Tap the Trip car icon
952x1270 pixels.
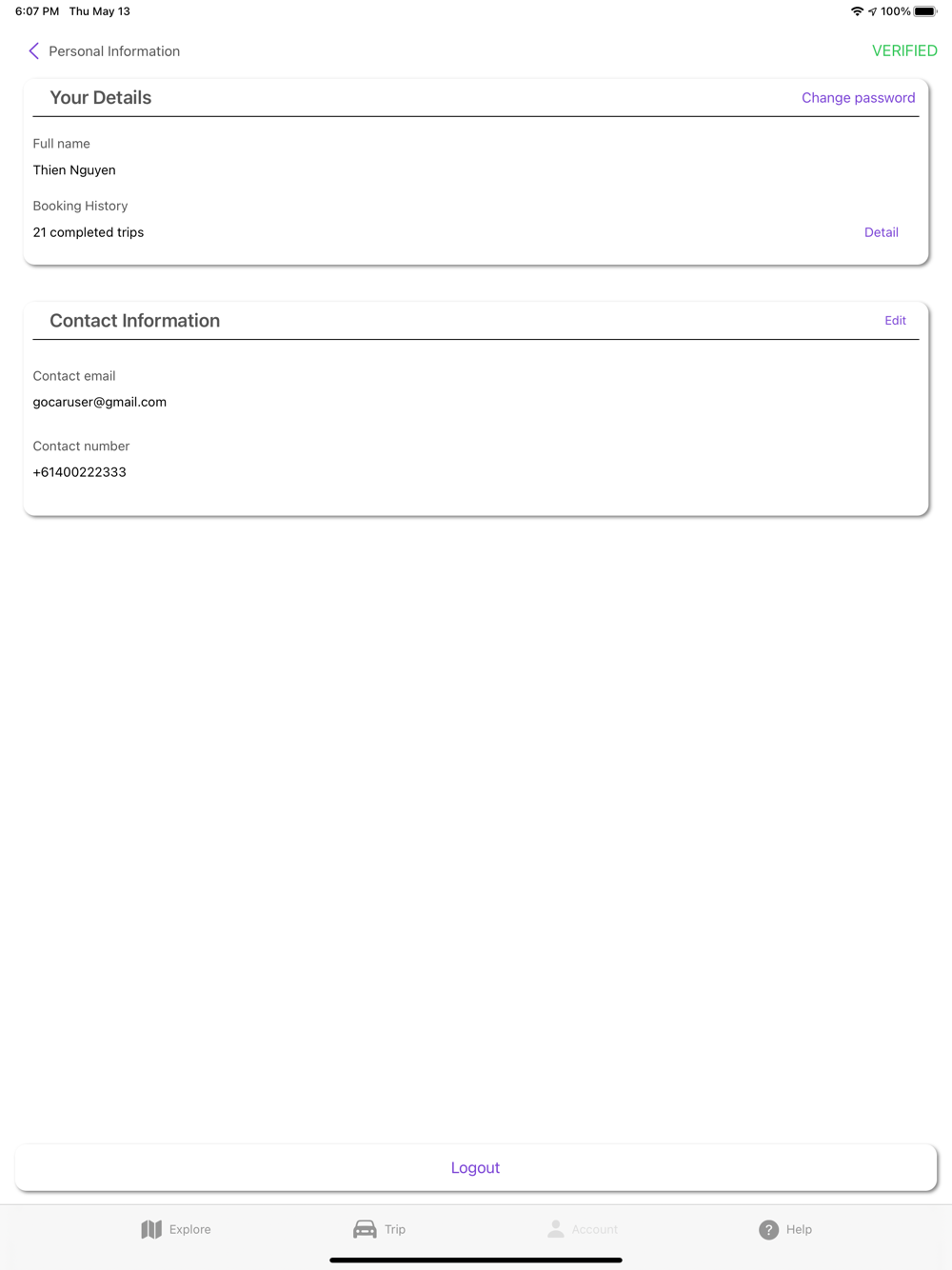click(365, 1229)
